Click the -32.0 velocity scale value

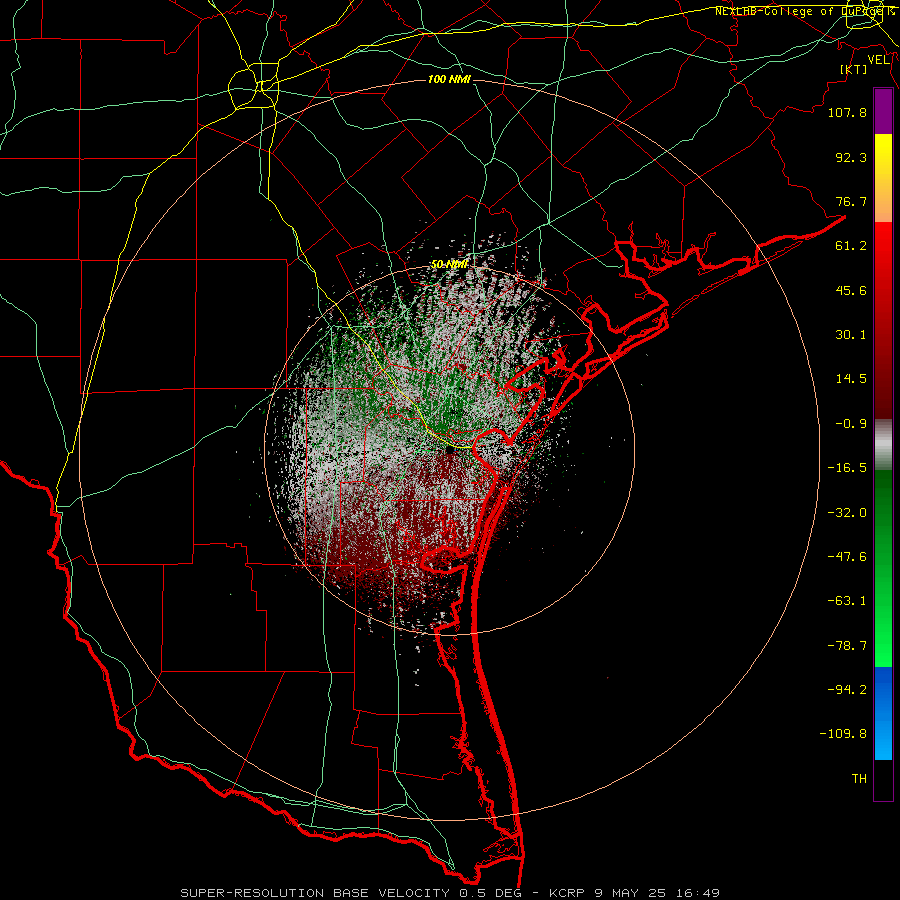click(847, 513)
